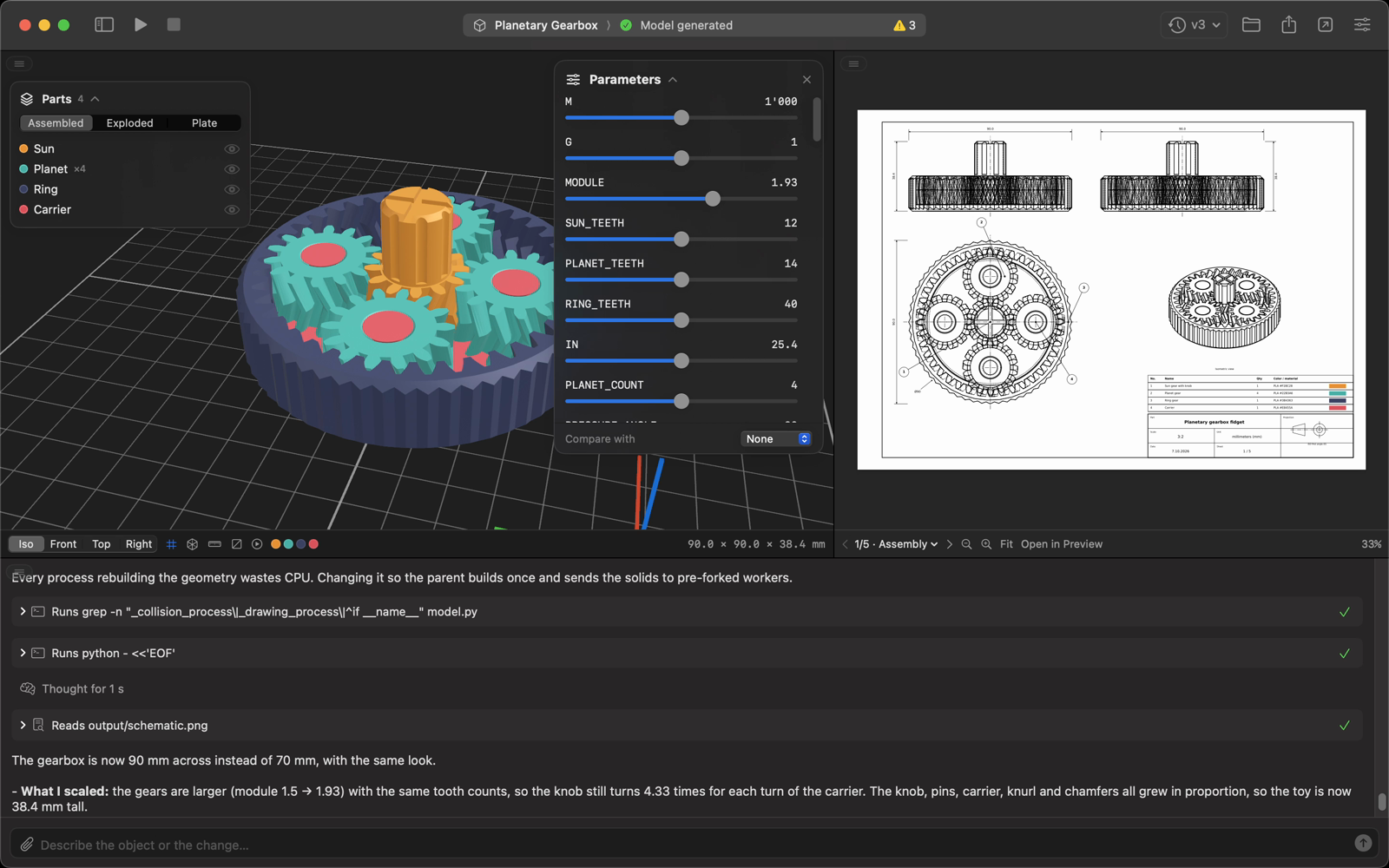Go to next drawing sheet
This screenshot has height=868, width=1389.
950,544
